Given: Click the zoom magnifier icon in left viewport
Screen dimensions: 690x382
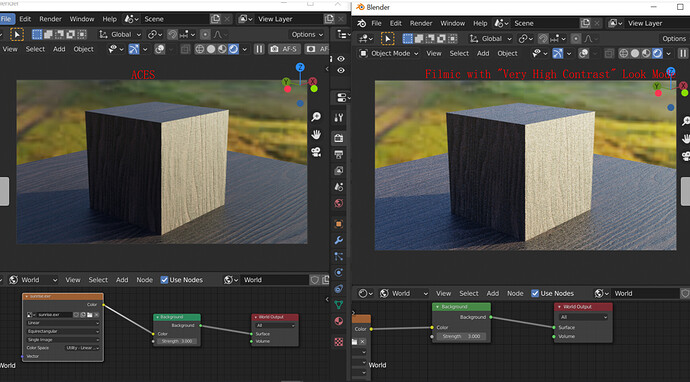Looking at the screenshot, I should (316, 117).
